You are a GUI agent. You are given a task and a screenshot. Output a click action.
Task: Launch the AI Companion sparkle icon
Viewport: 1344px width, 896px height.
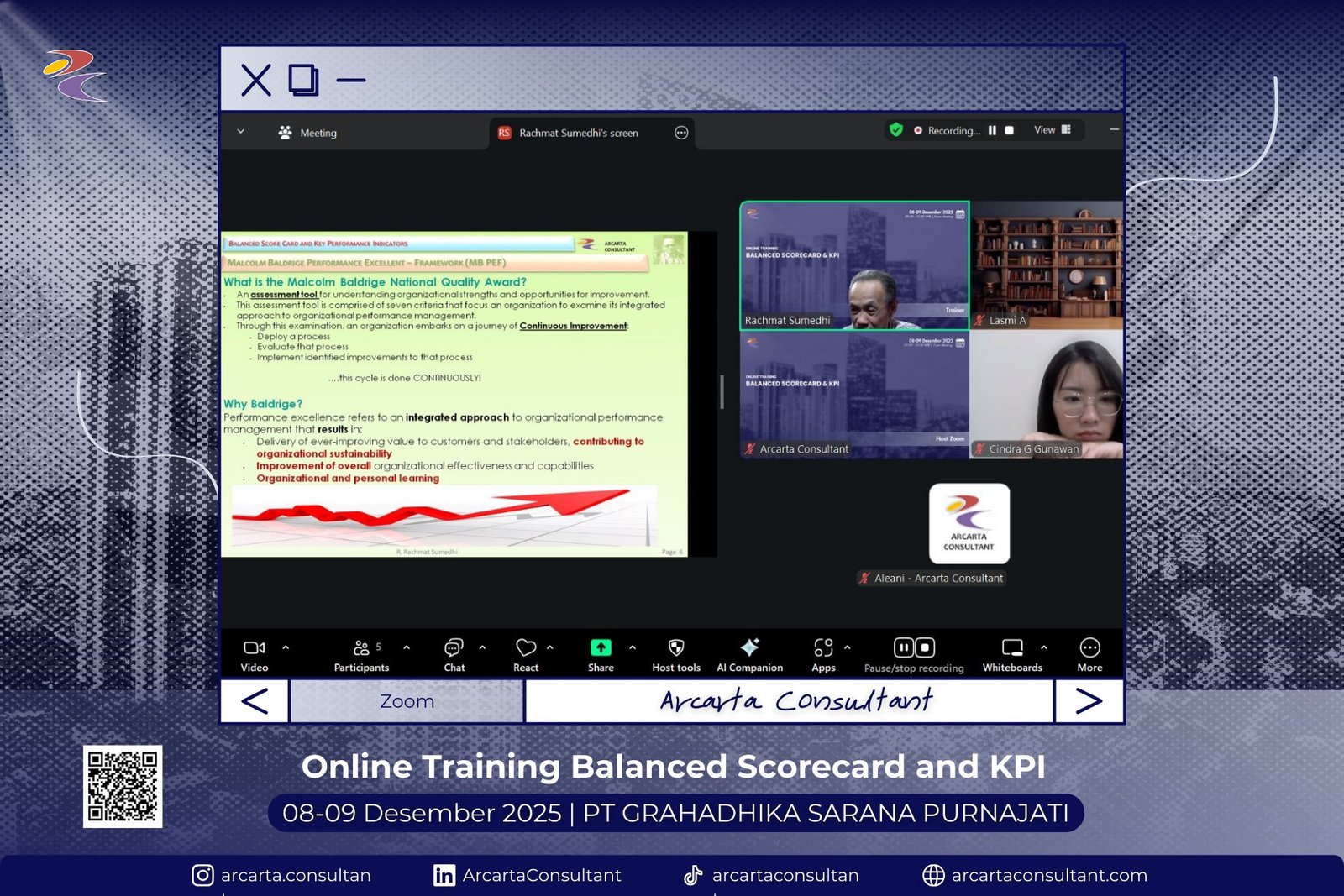click(x=749, y=647)
